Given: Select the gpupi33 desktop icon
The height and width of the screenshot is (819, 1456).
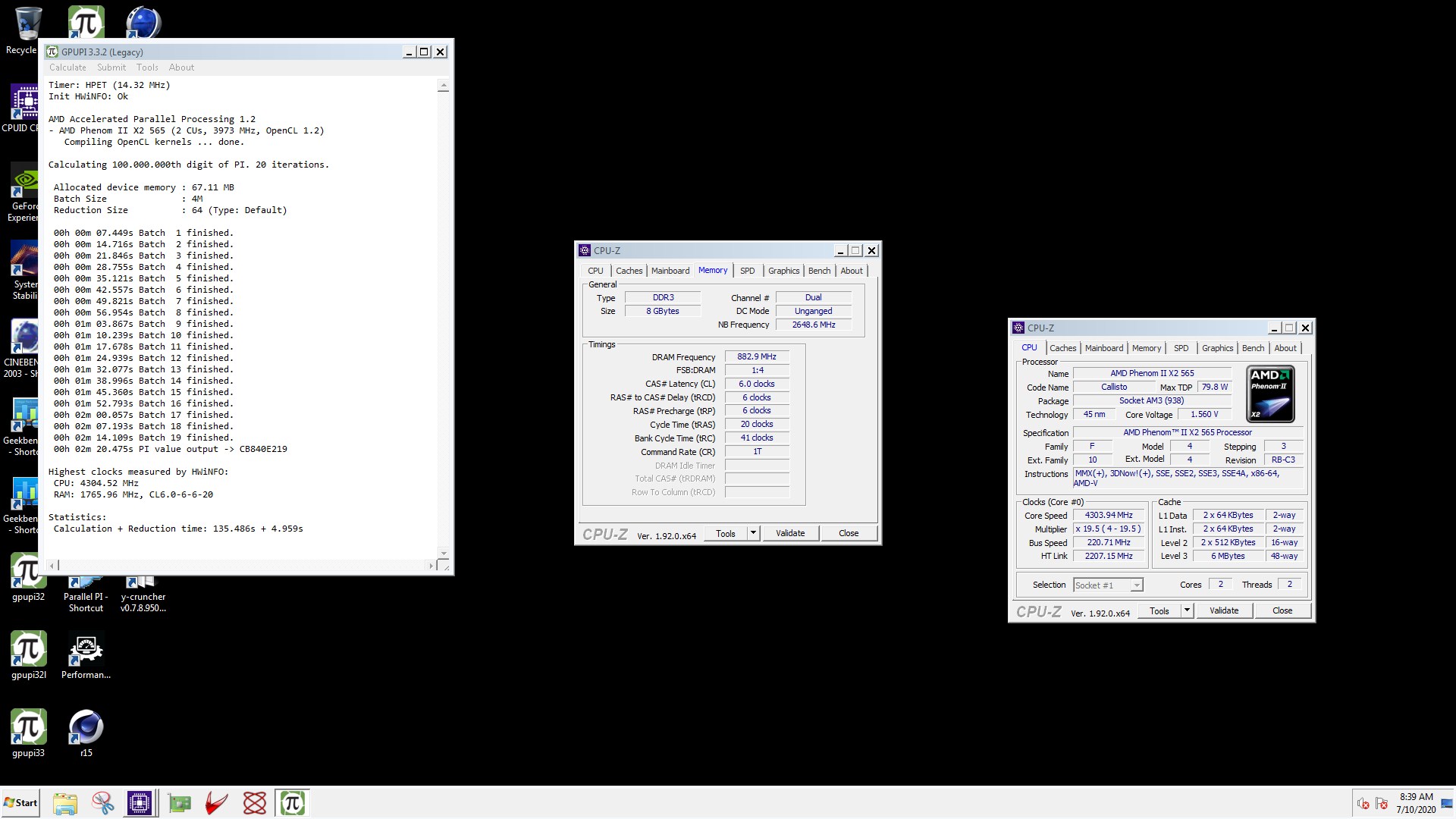Looking at the screenshot, I should point(28,733).
